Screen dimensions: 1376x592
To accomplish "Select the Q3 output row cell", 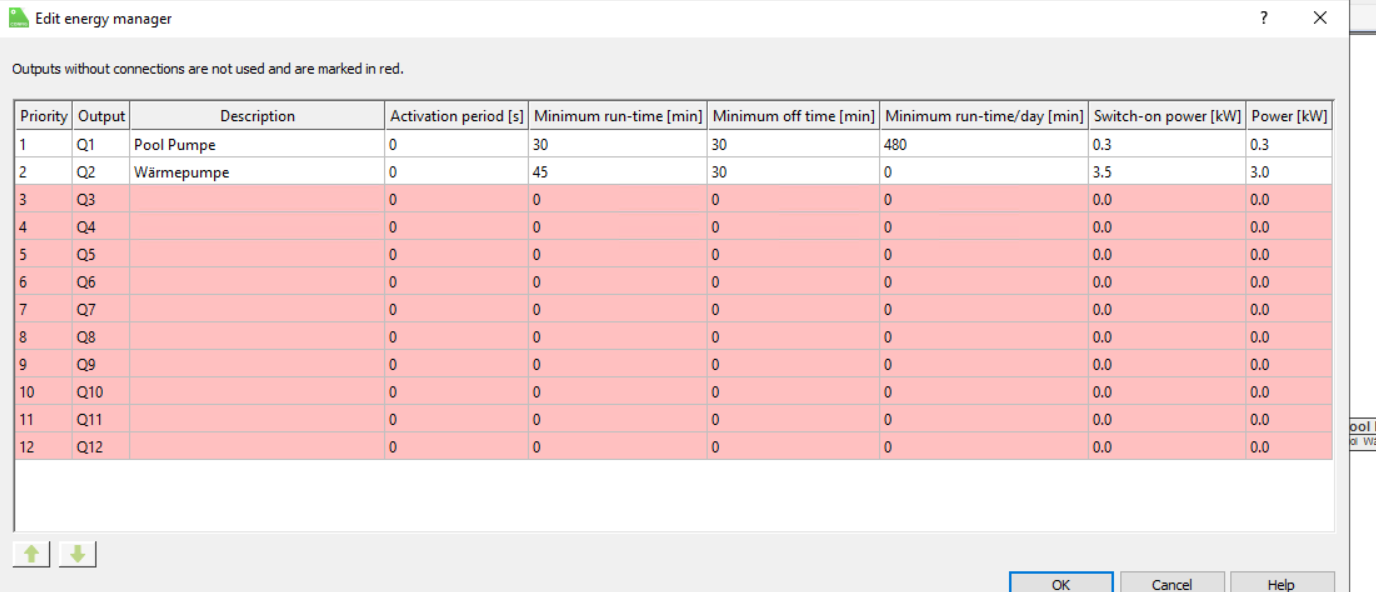I will click(101, 200).
